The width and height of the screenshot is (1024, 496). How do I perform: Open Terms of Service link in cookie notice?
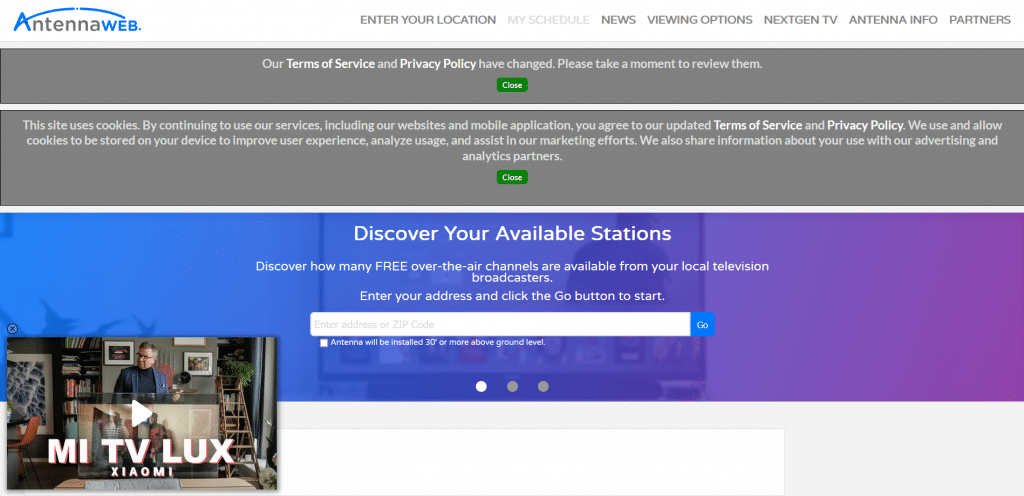click(758, 125)
